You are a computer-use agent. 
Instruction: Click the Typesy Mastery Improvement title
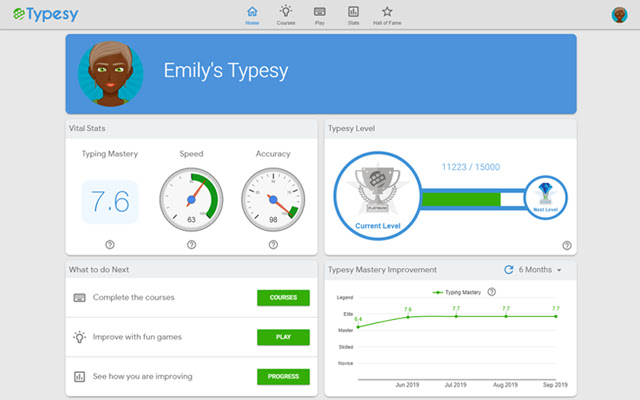(x=382, y=269)
